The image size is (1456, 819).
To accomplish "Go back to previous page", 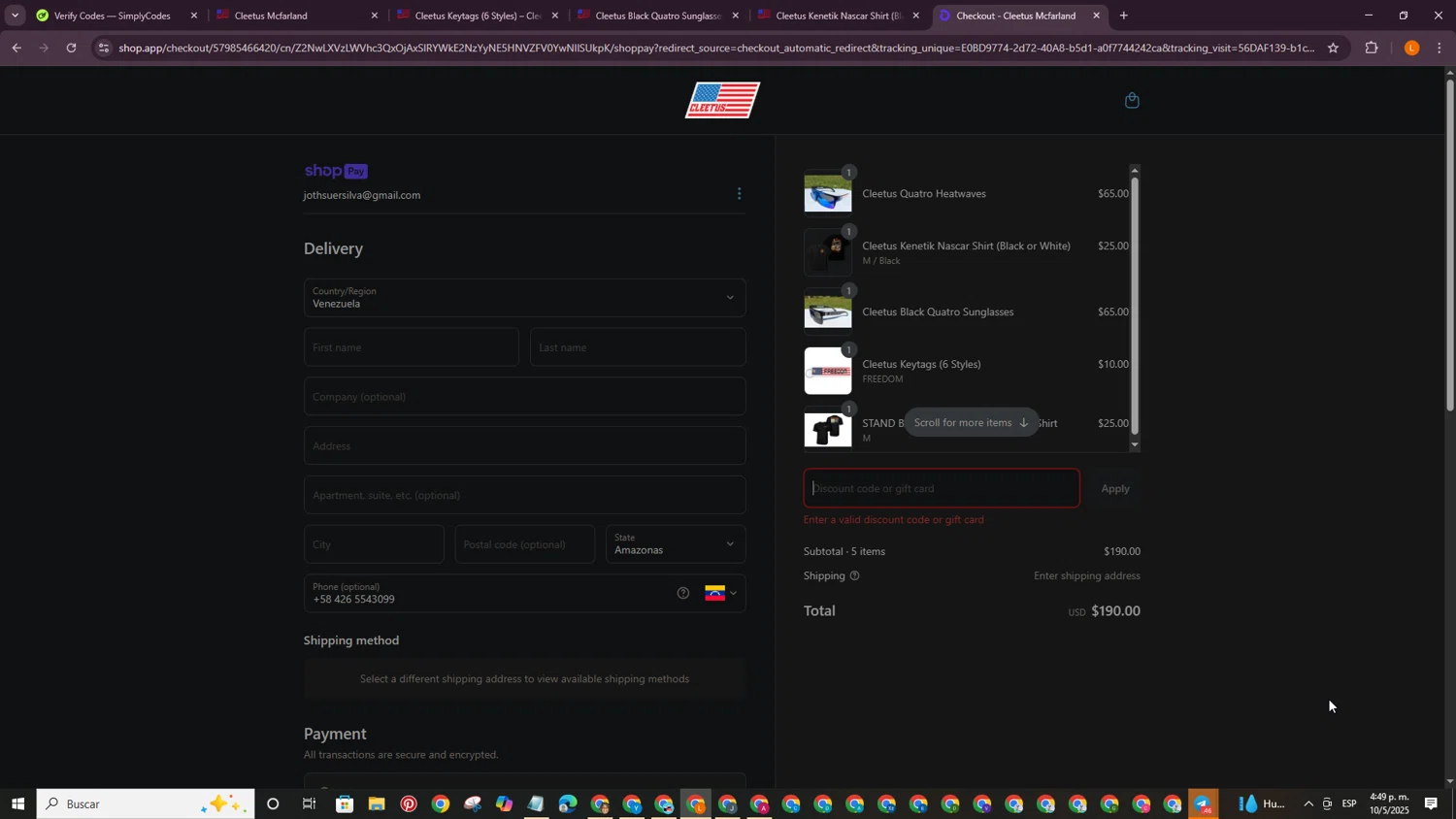I will click(17, 48).
